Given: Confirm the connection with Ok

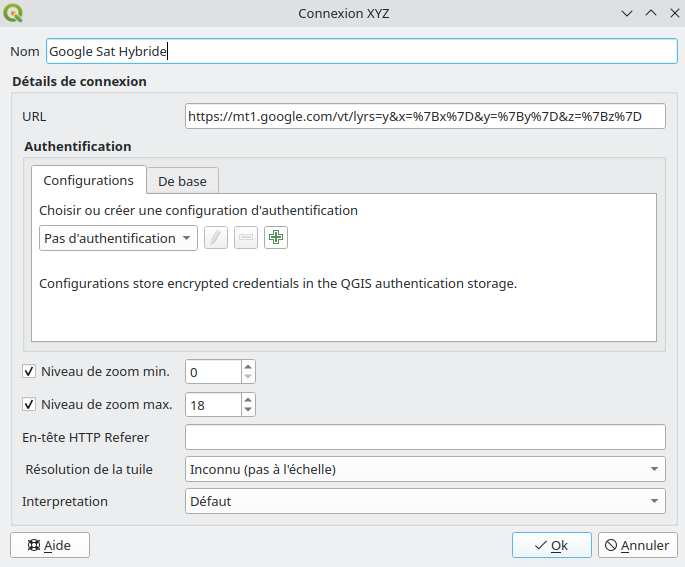Looking at the screenshot, I should [551, 545].
